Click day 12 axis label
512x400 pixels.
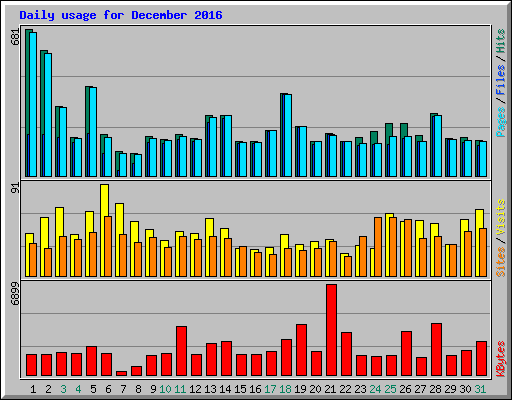tap(195, 389)
